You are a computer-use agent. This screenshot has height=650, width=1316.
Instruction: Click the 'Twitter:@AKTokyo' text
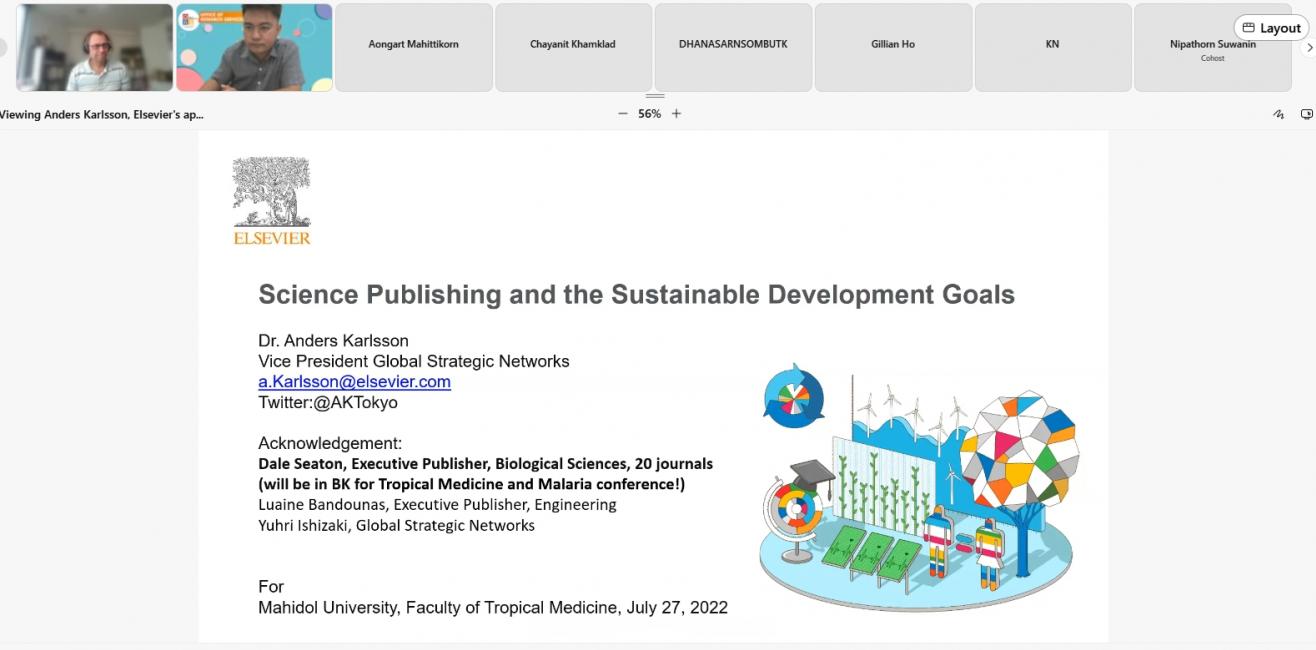pos(328,402)
